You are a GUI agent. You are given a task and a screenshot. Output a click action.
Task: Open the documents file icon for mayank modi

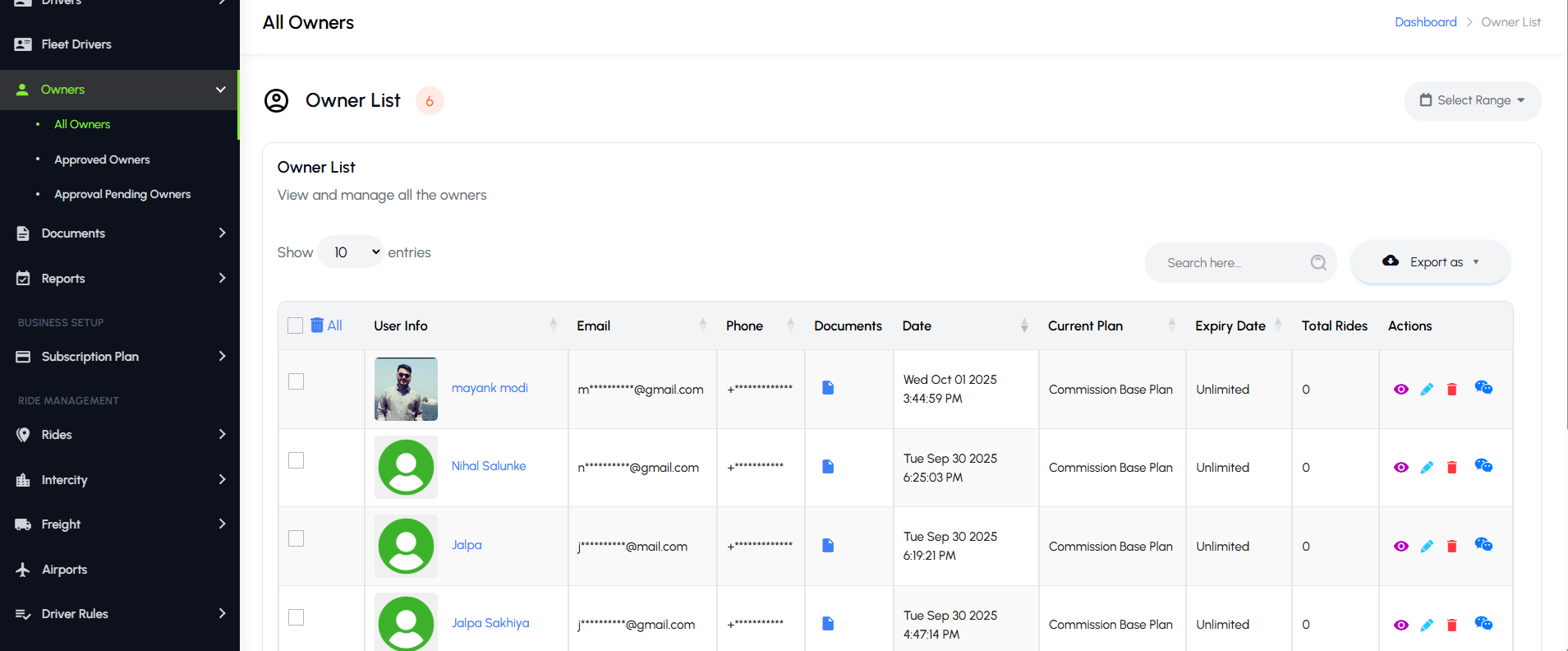click(x=828, y=388)
